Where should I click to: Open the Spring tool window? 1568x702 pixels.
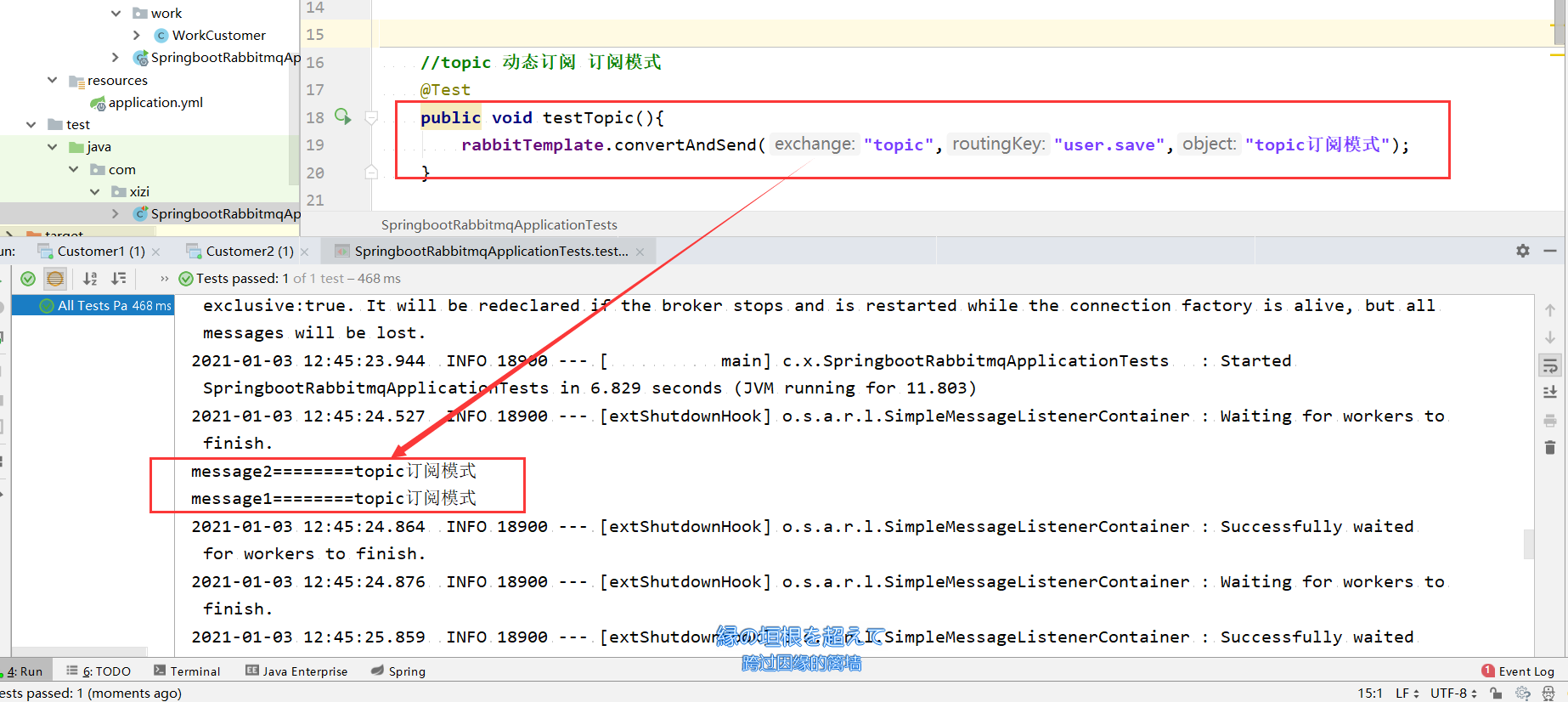tap(398, 671)
